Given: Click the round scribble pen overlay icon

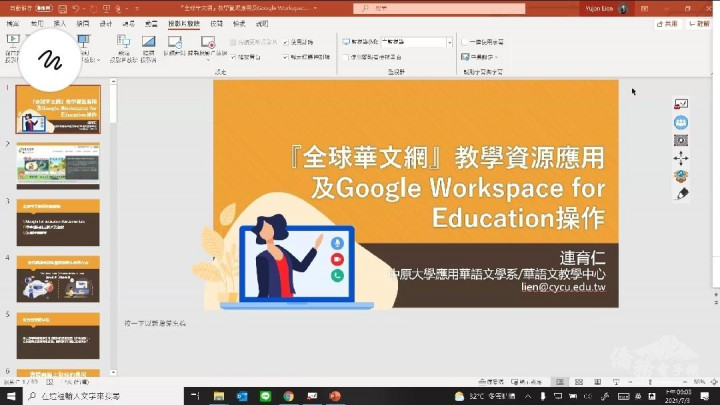Looking at the screenshot, I should pos(50,60).
